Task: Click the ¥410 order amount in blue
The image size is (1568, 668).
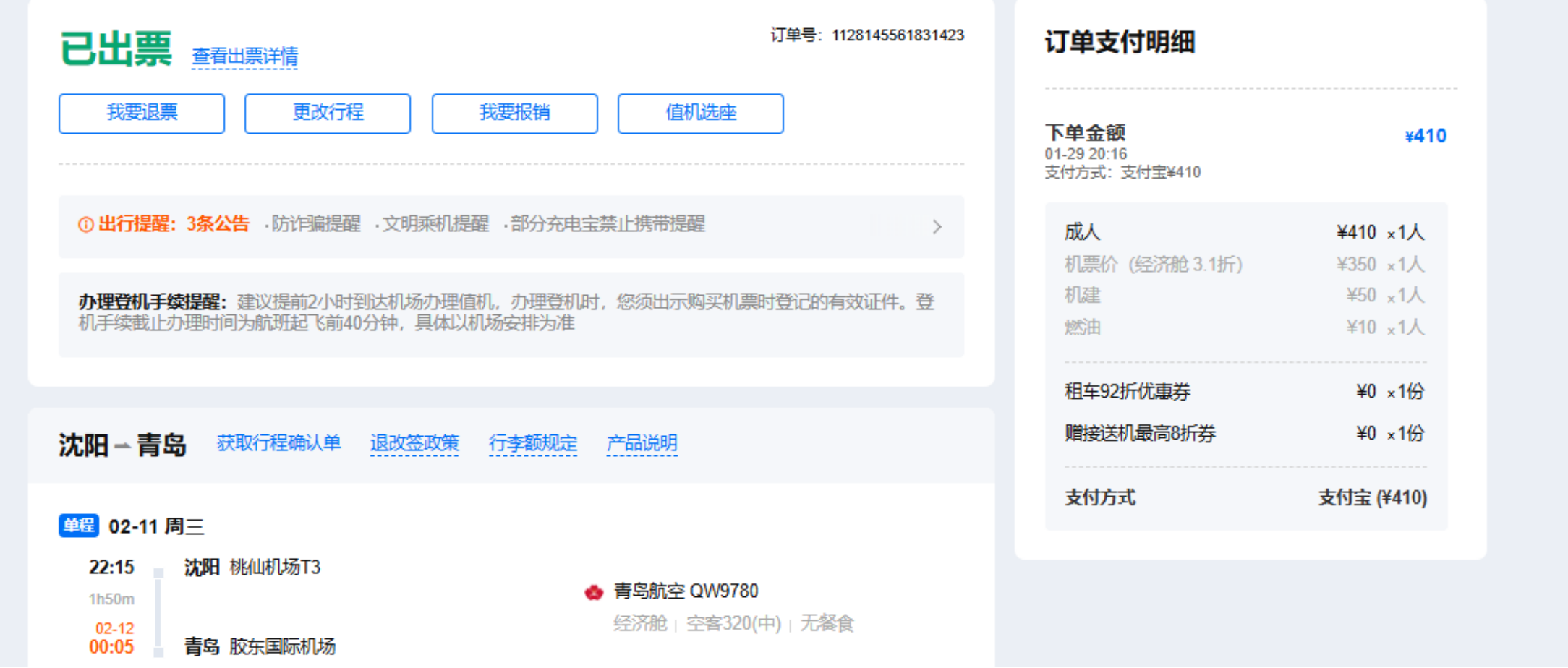Action: point(1425,136)
